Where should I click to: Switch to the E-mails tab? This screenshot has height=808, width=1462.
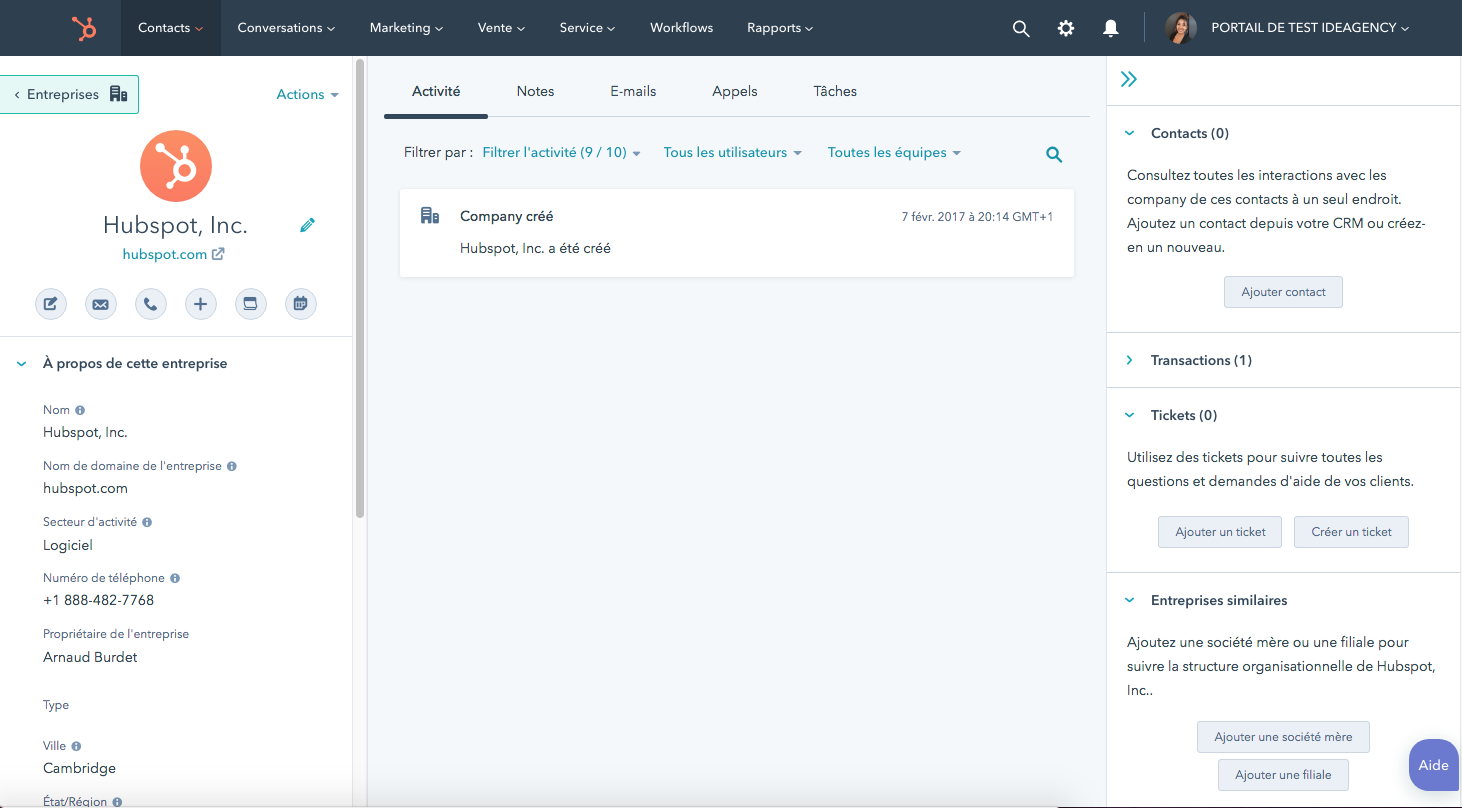(x=633, y=91)
